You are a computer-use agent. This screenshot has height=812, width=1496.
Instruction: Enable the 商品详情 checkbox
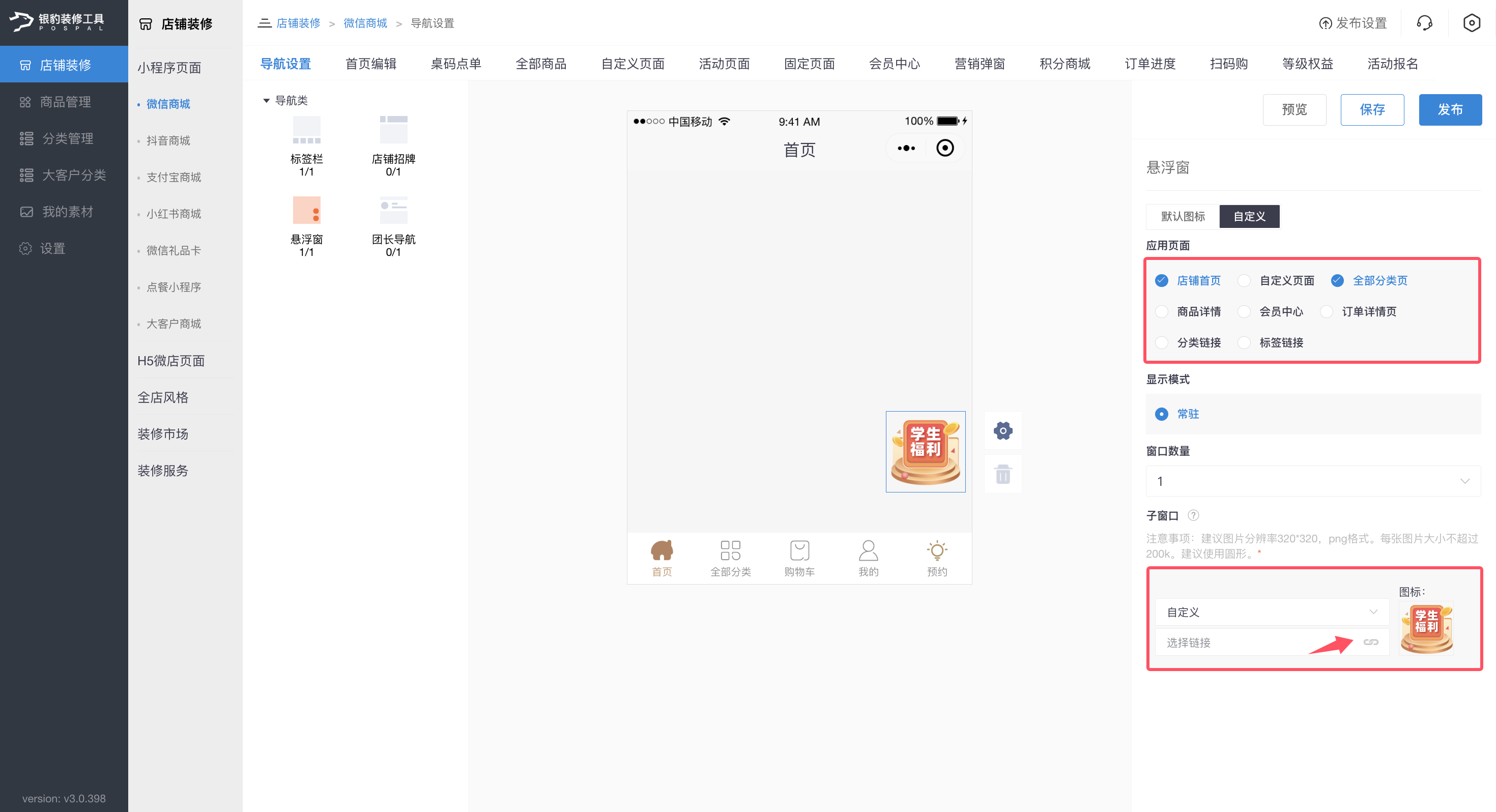[x=1162, y=311]
